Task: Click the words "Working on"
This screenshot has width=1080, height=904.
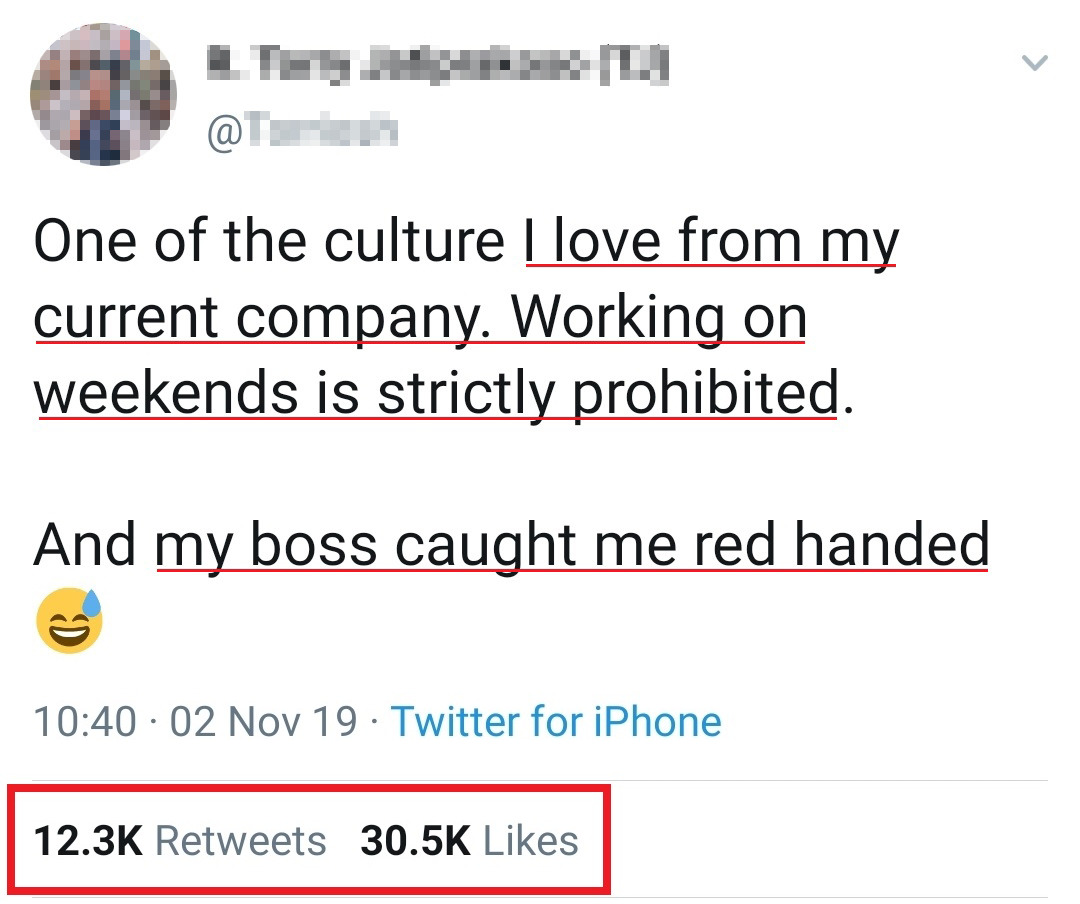Action: pos(659,319)
